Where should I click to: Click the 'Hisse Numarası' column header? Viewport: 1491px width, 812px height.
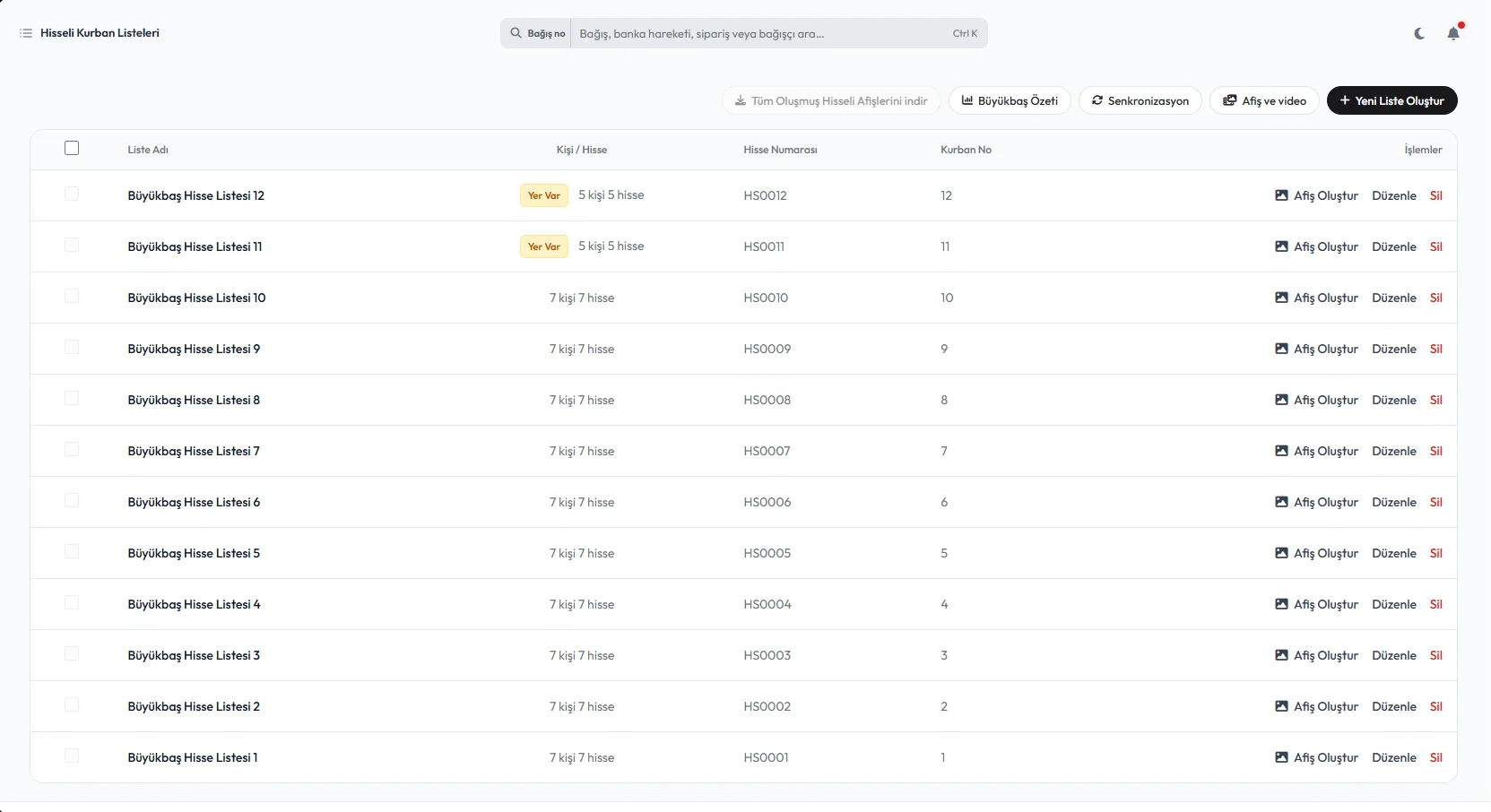(780, 150)
